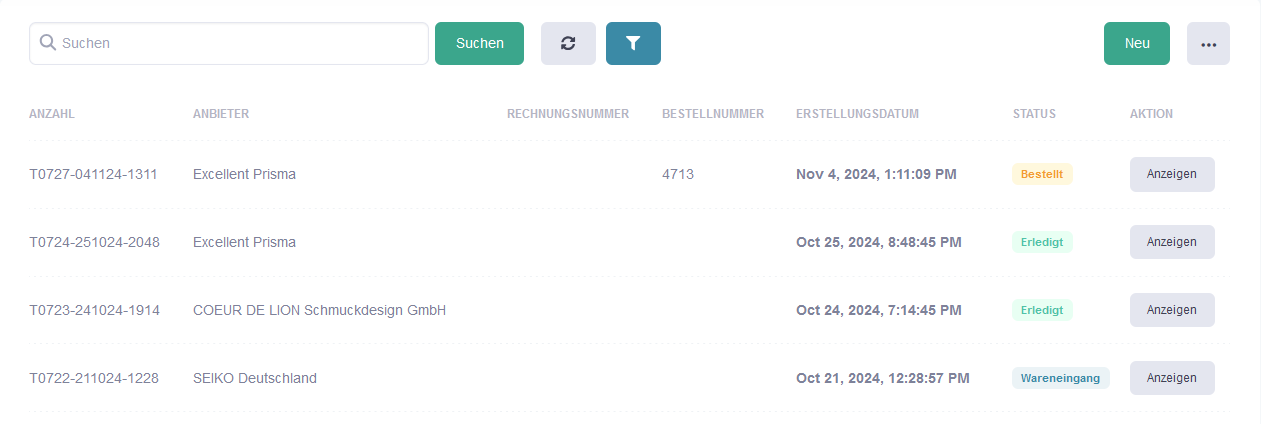Image resolution: width=1261 pixels, height=424 pixels.
Task: Sort by the ANZAHL column header
Action: click(x=52, y=114)
